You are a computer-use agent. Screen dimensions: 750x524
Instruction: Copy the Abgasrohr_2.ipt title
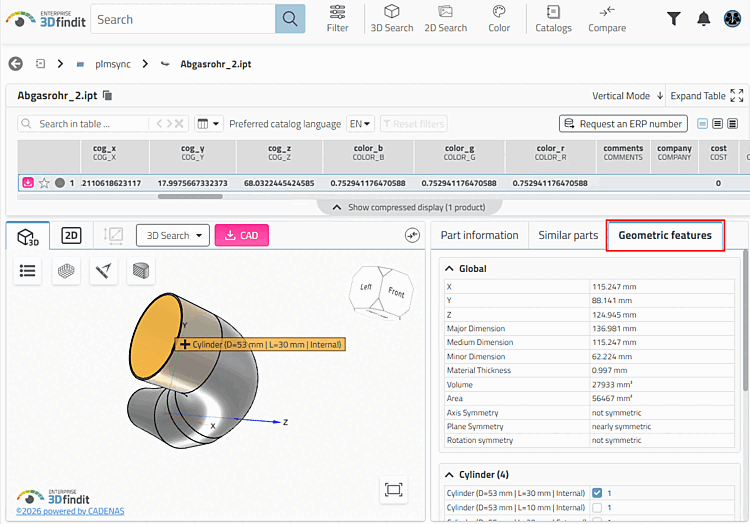108,96
